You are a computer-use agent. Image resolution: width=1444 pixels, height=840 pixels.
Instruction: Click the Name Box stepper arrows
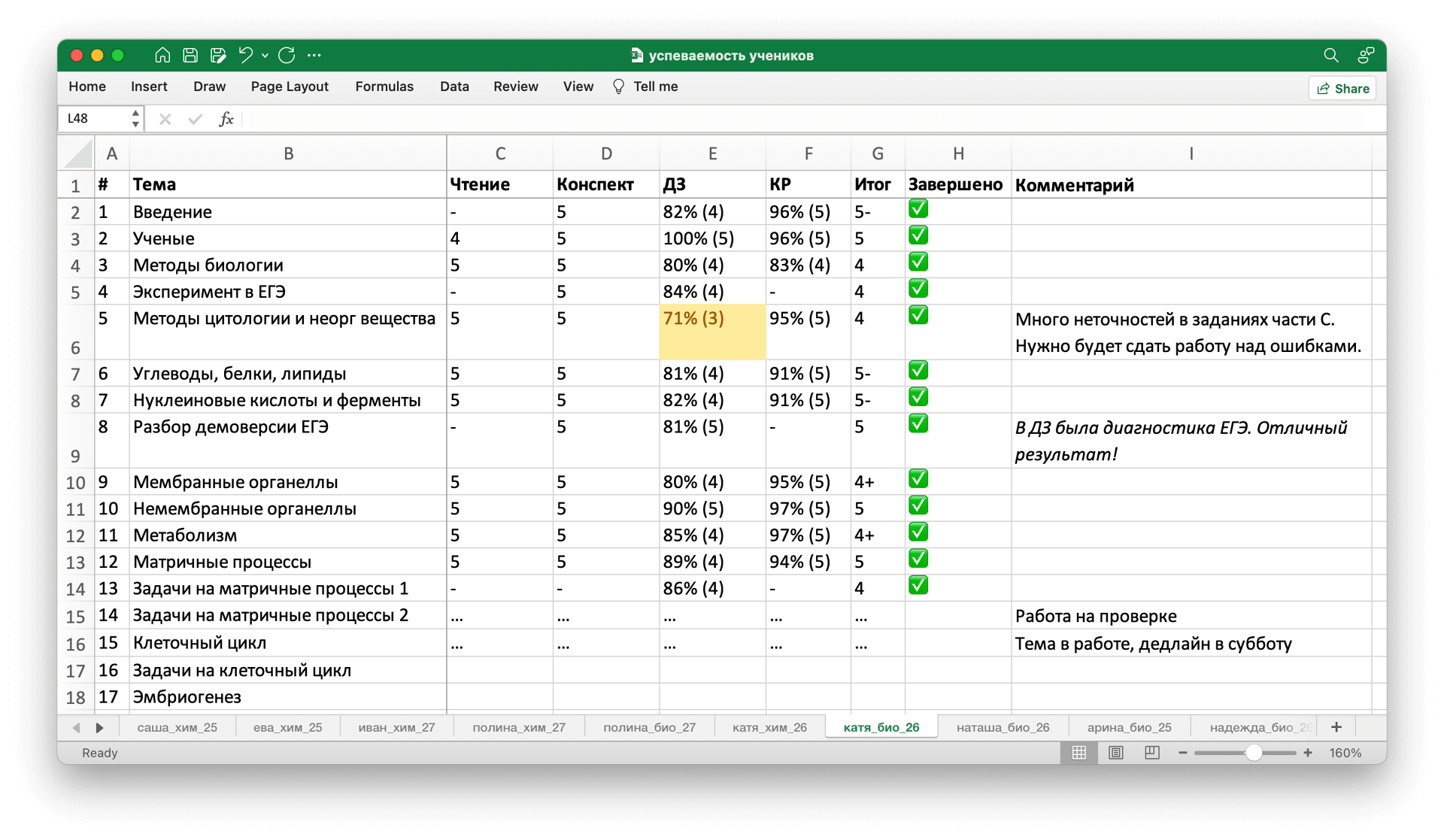135,119
